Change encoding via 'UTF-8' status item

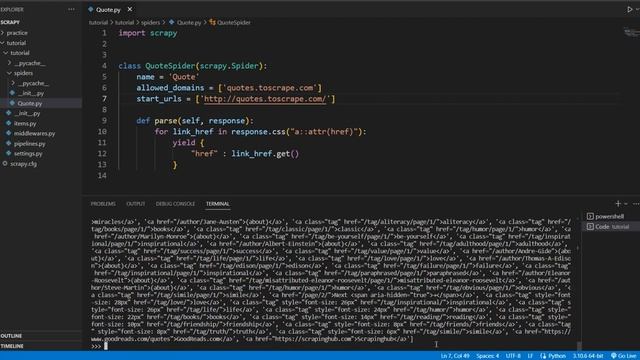pos(513,356)
